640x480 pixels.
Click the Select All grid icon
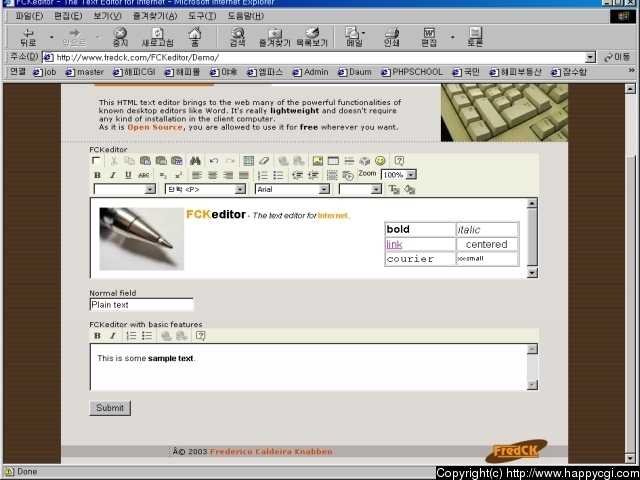coord(249,161)
